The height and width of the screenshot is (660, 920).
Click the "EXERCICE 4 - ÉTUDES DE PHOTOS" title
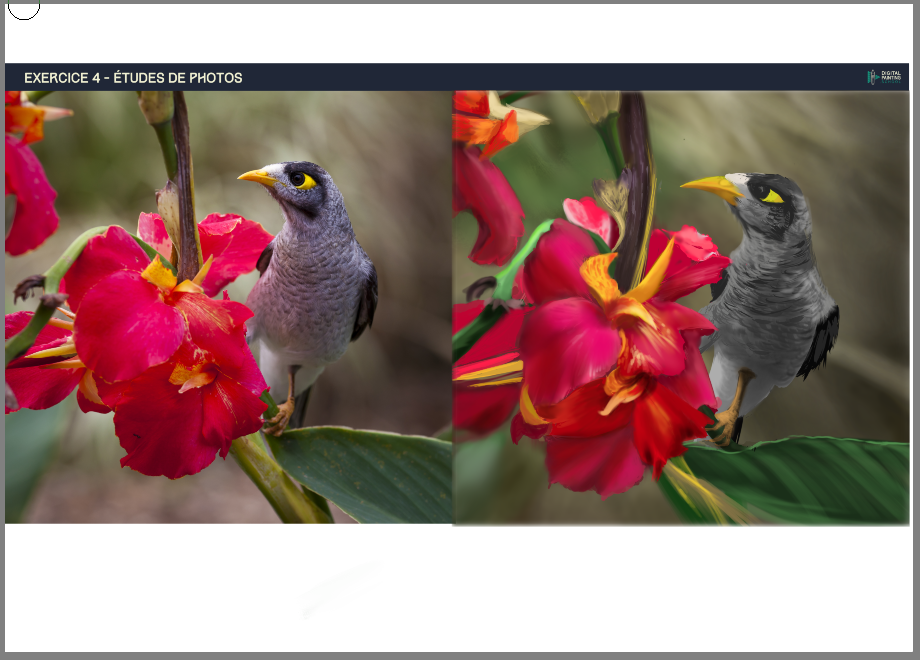click(x=133, y=78)
